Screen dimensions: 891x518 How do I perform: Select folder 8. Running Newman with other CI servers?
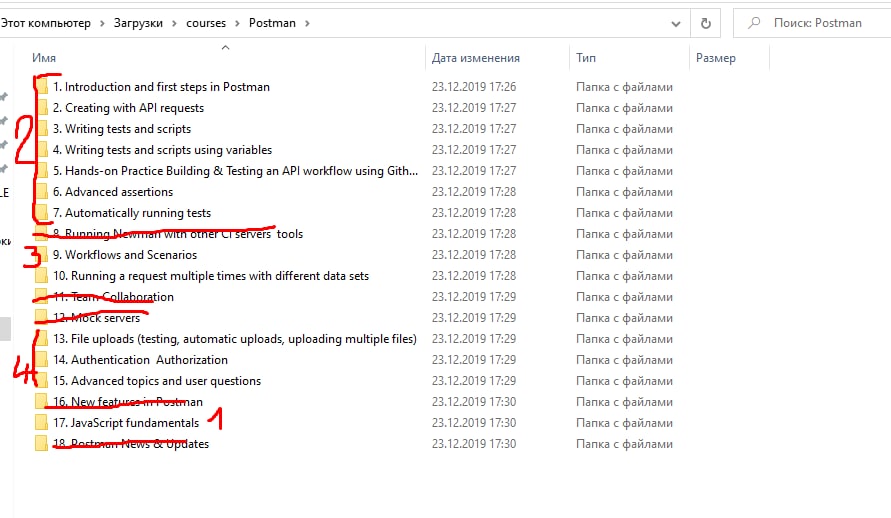tap(178, 234)
